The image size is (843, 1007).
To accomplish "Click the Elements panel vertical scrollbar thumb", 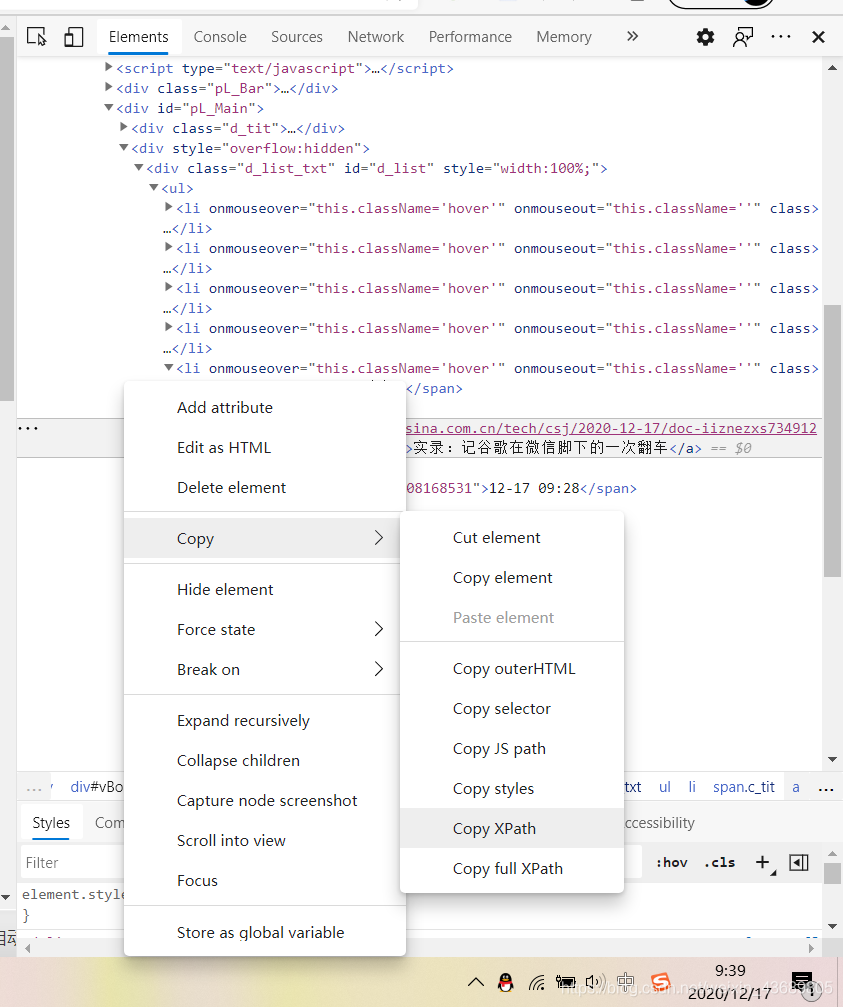I will click(x=832, y=442).
